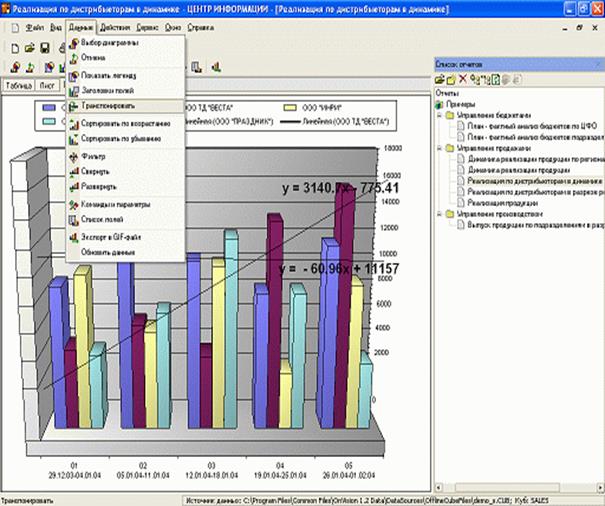Click the icon beside Список полей
This screenshot has width=605, height=506.
[x=74, y=219]
